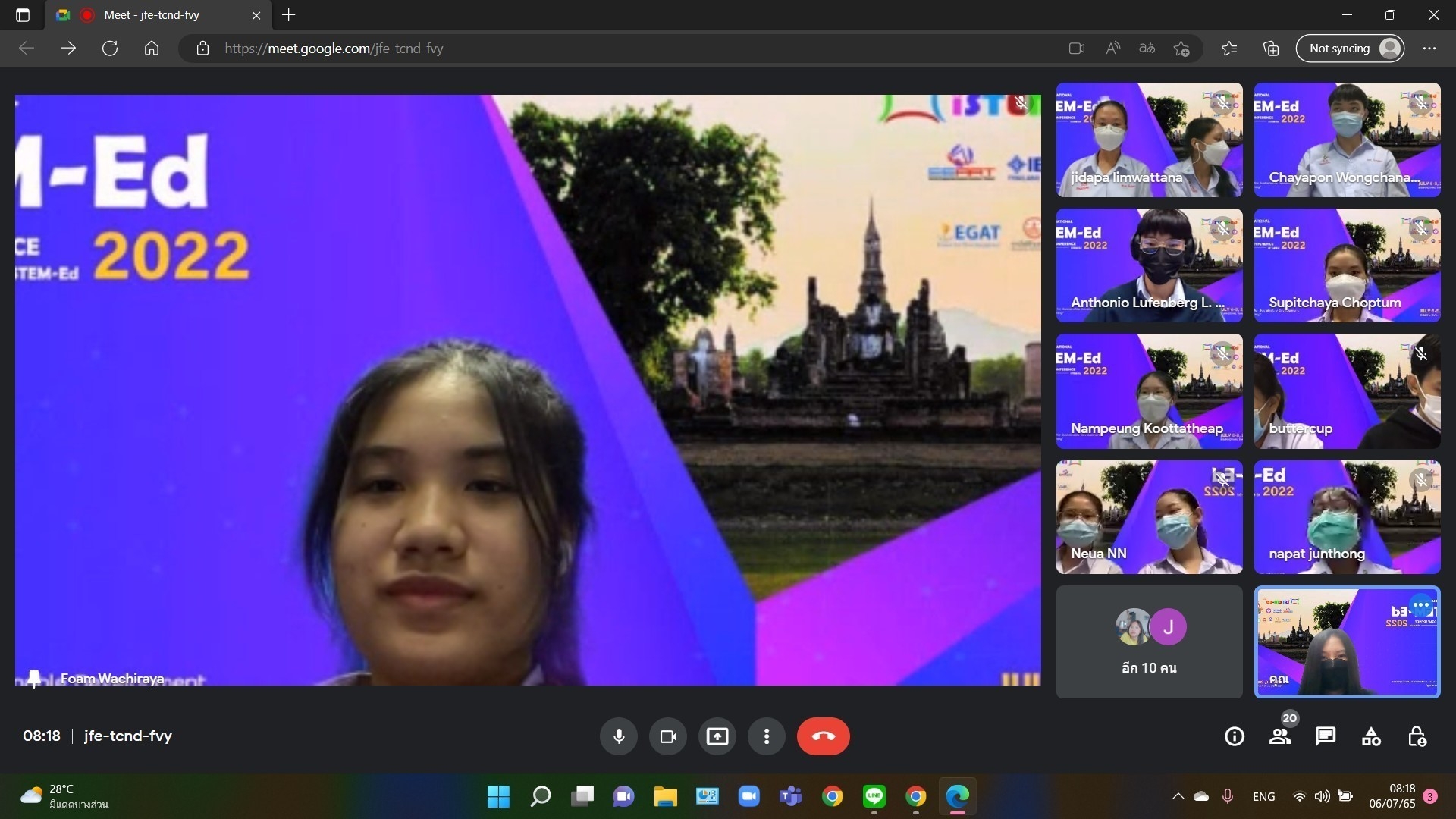Open the Favorites list
1456x819 pixels.
[x=1229, y=49]
